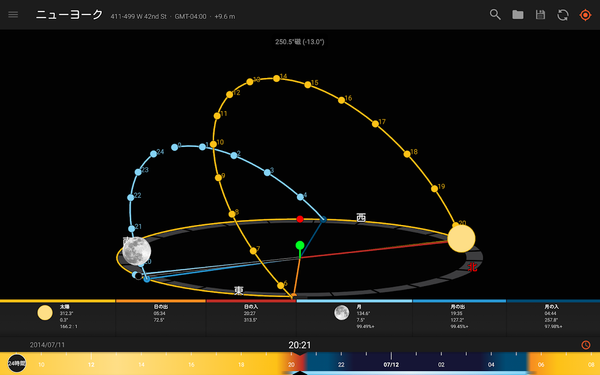Tap the 411-499 W 42nd St address
Viewport: 600px width, 375px height.
139,16
